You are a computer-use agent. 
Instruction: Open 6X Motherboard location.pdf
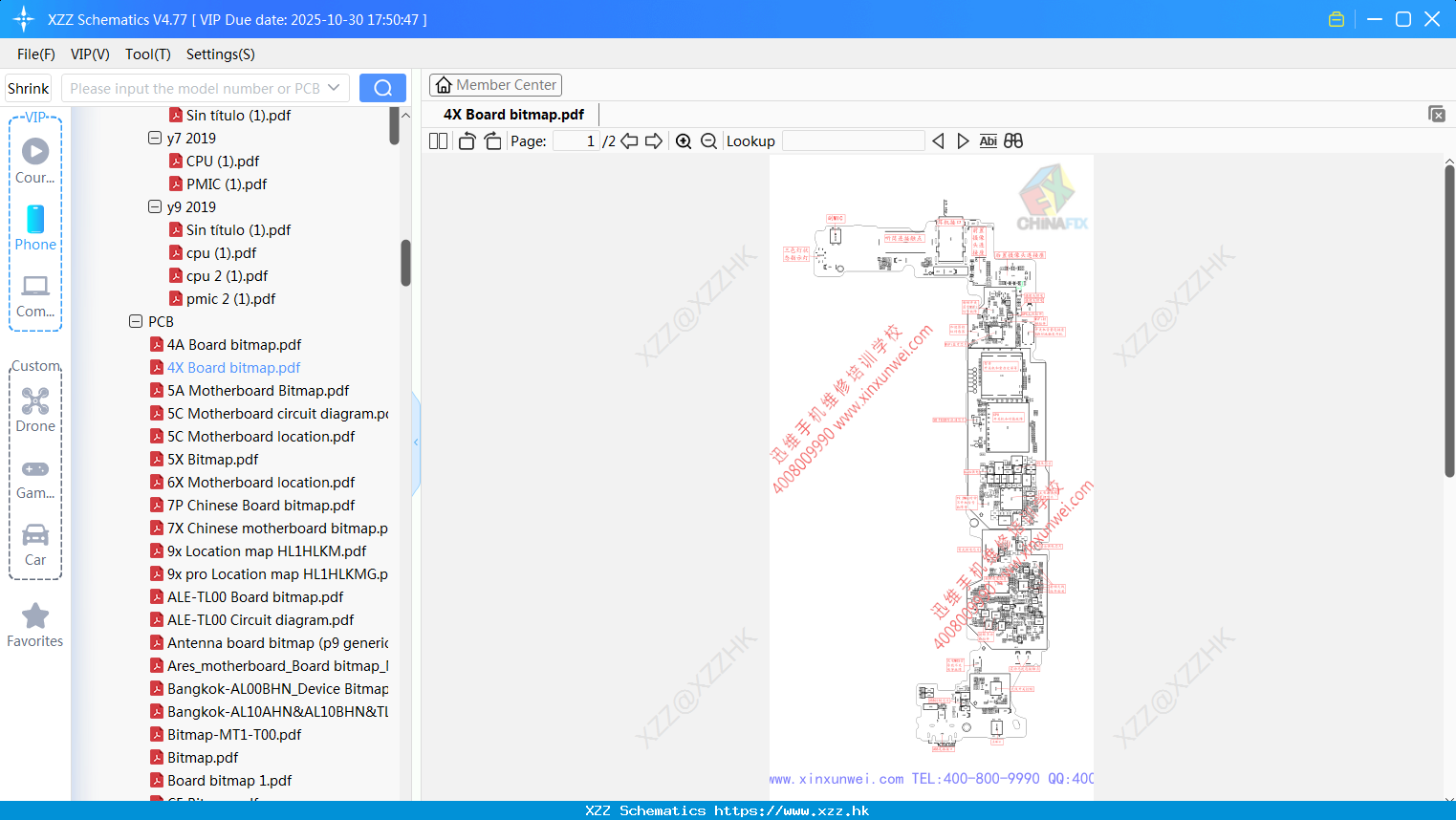coord(252,482)
